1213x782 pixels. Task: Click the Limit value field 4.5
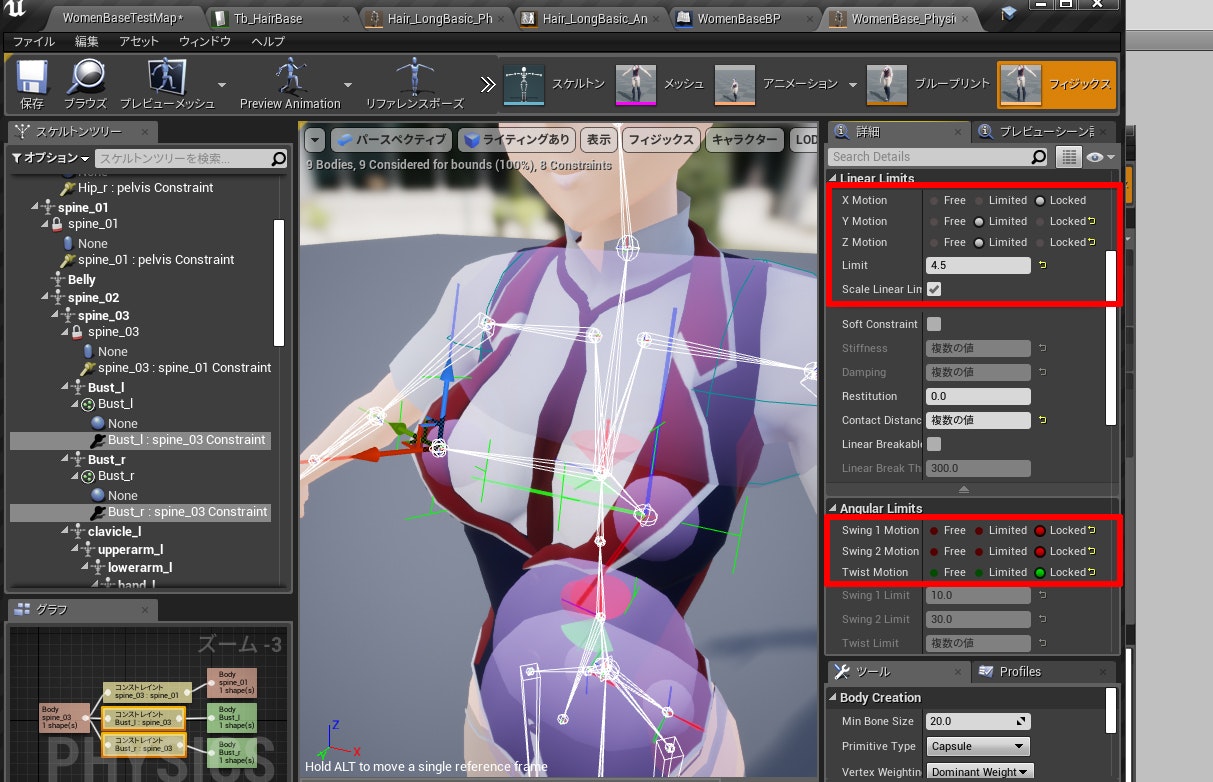[979, 265]
